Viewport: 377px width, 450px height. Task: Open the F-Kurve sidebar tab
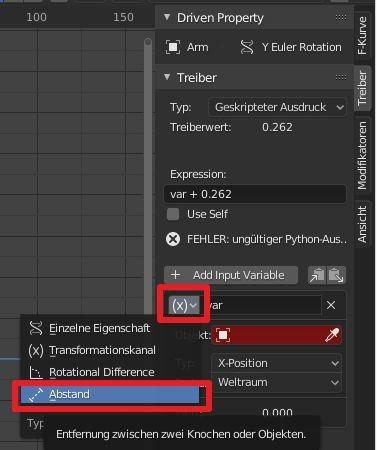click(362, 36)
